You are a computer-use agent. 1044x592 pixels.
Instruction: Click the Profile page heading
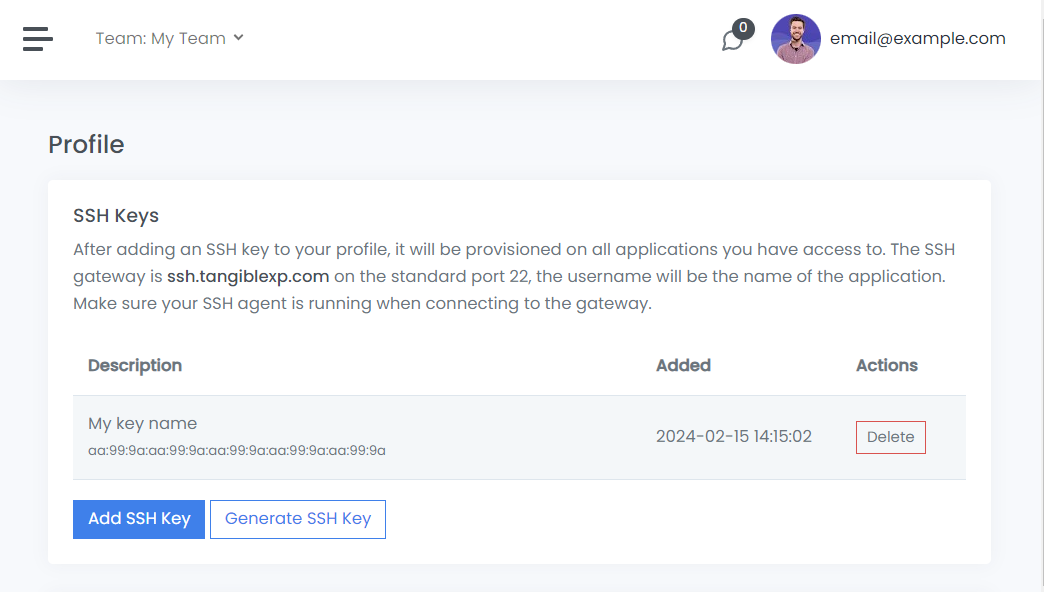pos(86,145)
